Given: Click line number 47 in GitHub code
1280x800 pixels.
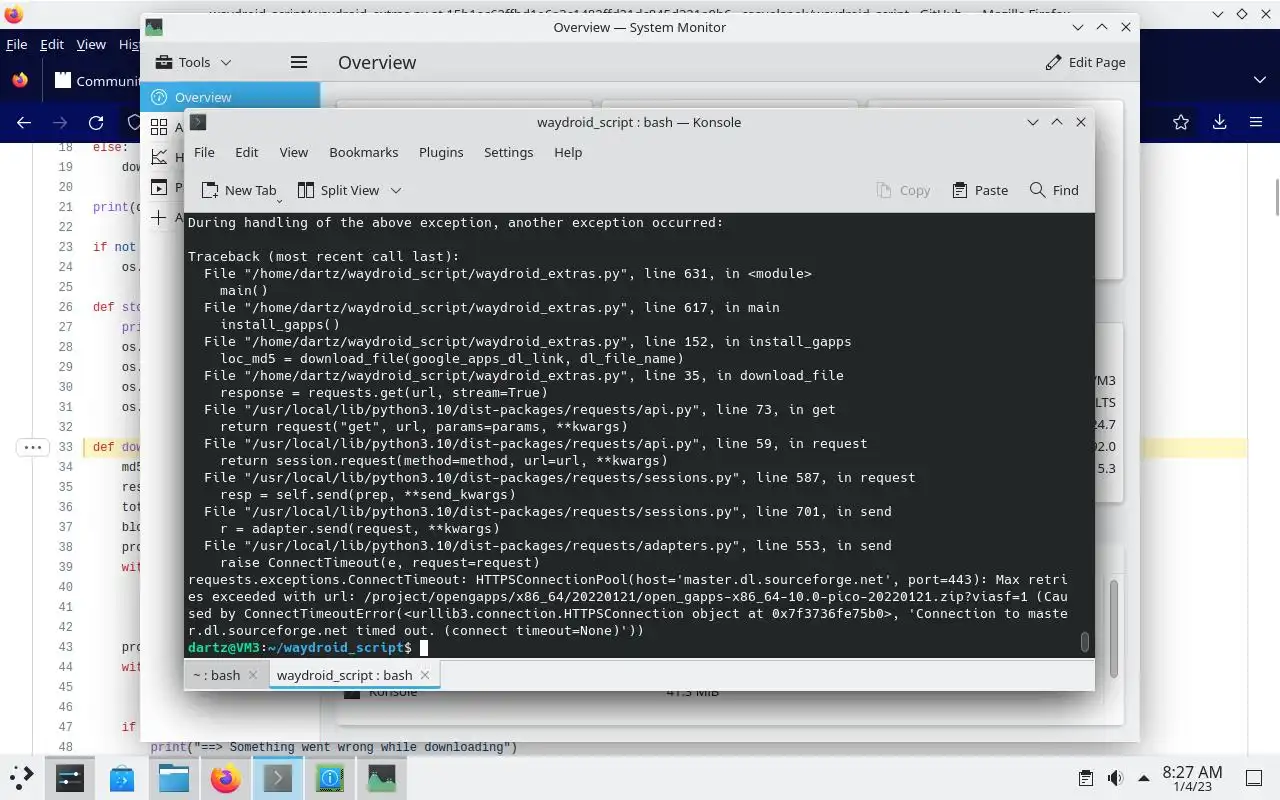Looking at the screenshot, I should click(65, 727).
